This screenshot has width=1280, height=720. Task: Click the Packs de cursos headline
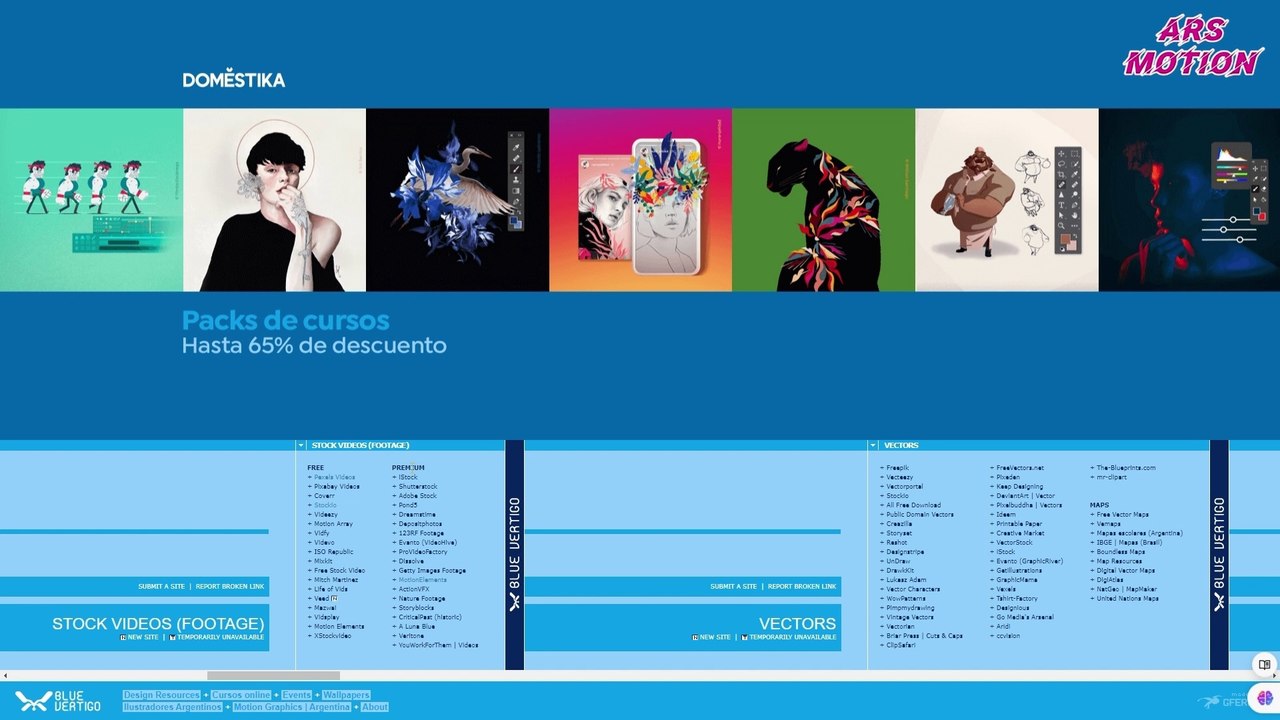(286, 321)
